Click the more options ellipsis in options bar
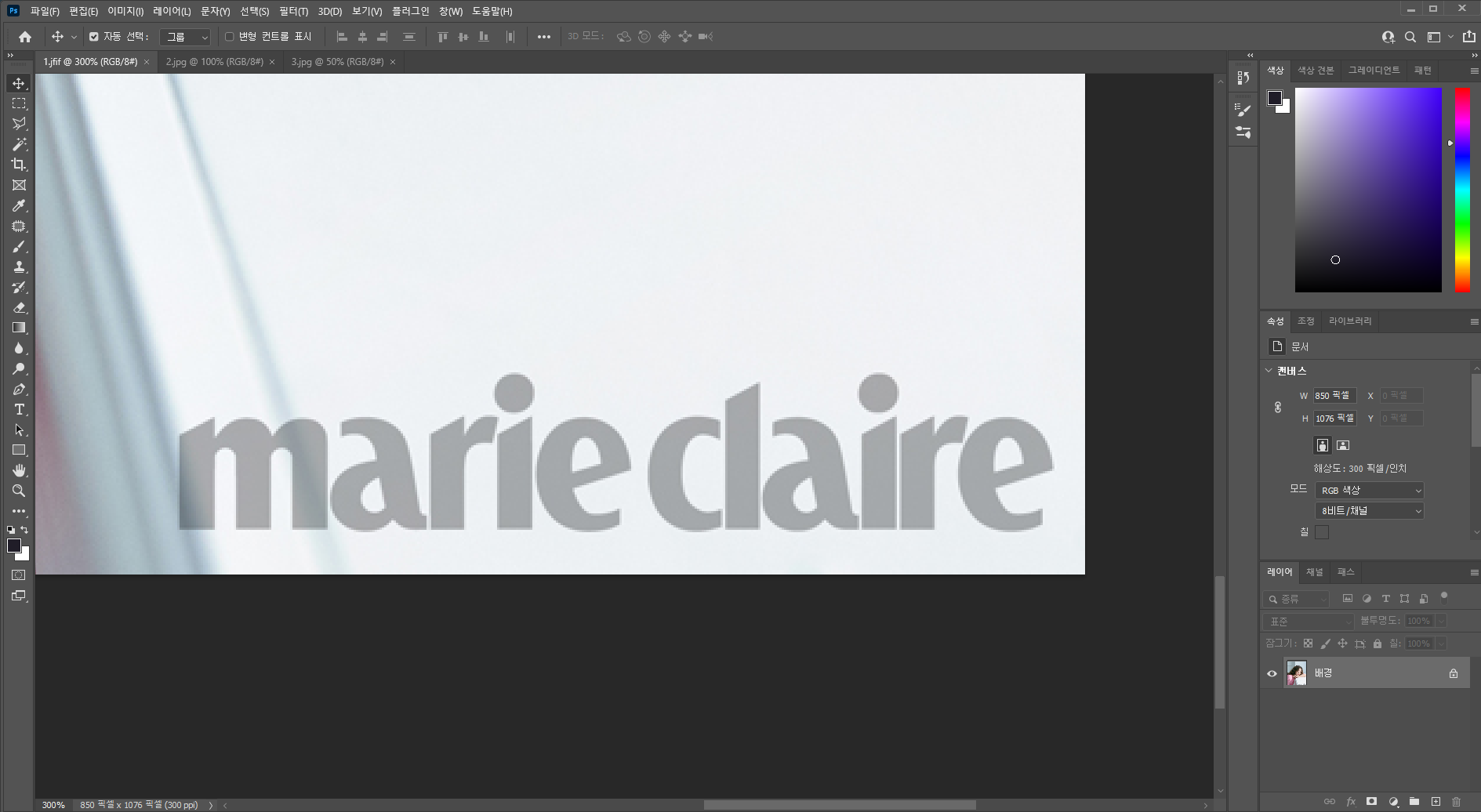The image size is (1481, 812). coord(543,37)
